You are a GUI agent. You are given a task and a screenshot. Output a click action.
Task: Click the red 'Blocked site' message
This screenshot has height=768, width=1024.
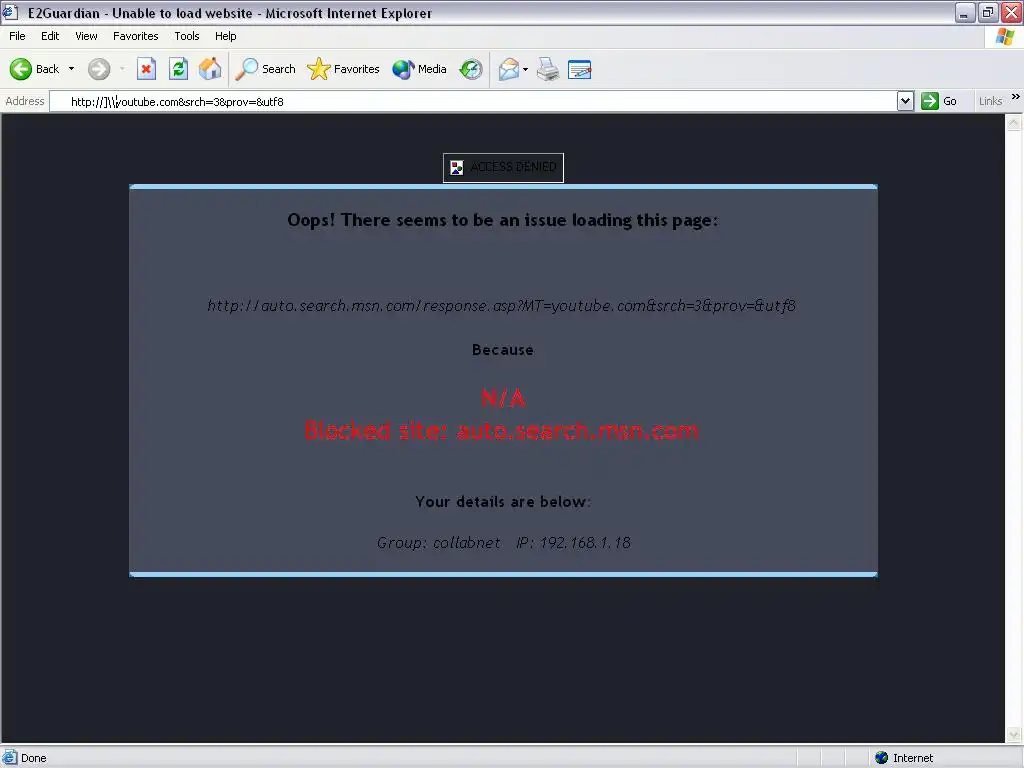pyautogui.click(x=502, y=430)
